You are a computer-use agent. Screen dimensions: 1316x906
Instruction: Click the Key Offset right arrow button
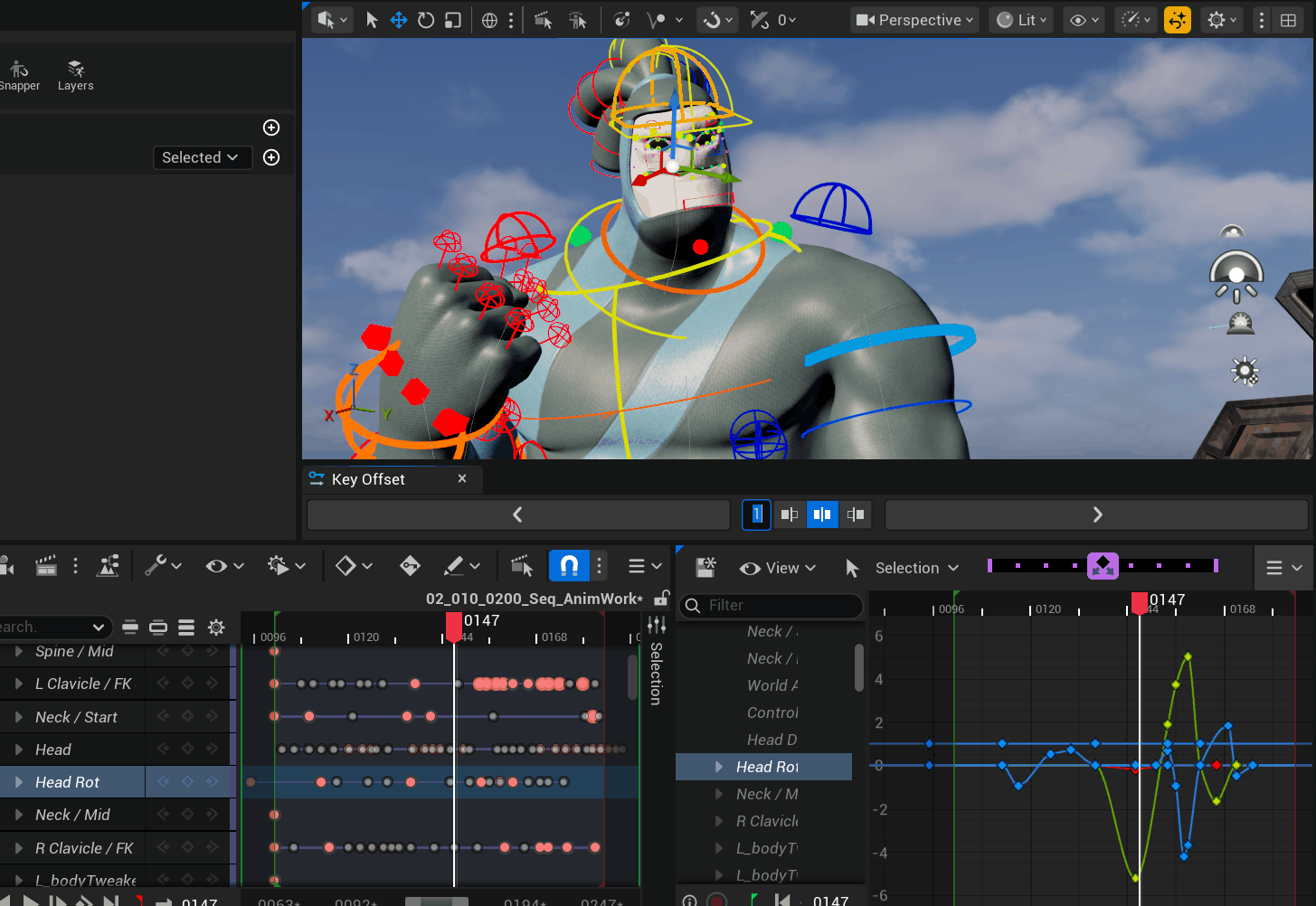[x=1097, y=514]
